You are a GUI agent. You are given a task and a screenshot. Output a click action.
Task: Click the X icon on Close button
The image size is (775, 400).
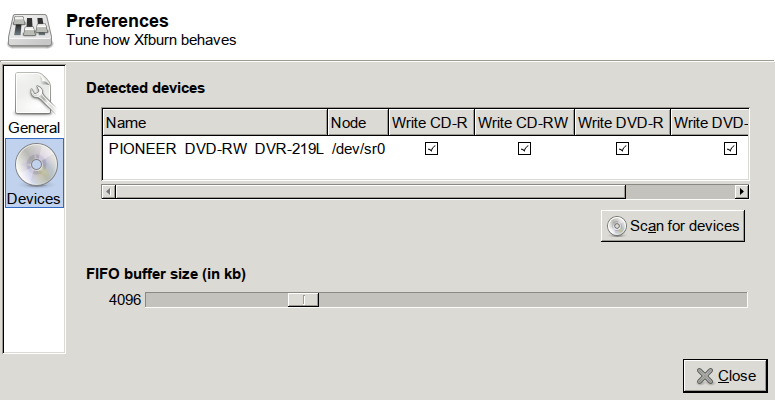coord(705,376)
